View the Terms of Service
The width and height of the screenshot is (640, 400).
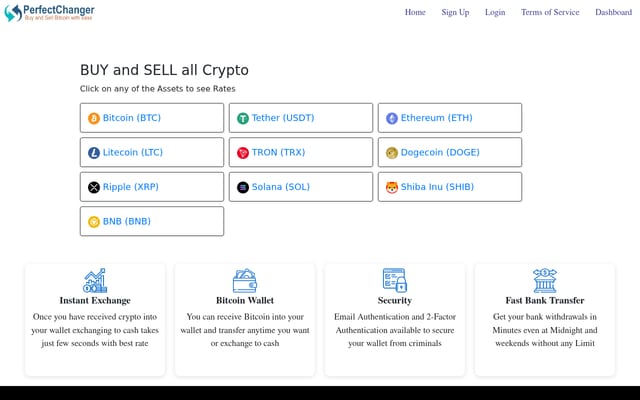click(x=550, y=12)
